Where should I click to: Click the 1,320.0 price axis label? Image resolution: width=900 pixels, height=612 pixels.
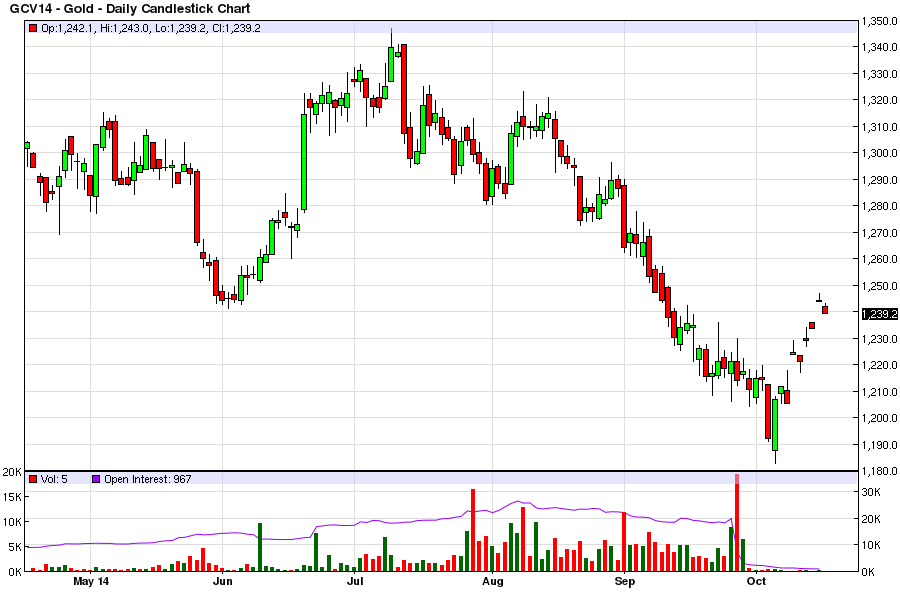coord(879,100)
